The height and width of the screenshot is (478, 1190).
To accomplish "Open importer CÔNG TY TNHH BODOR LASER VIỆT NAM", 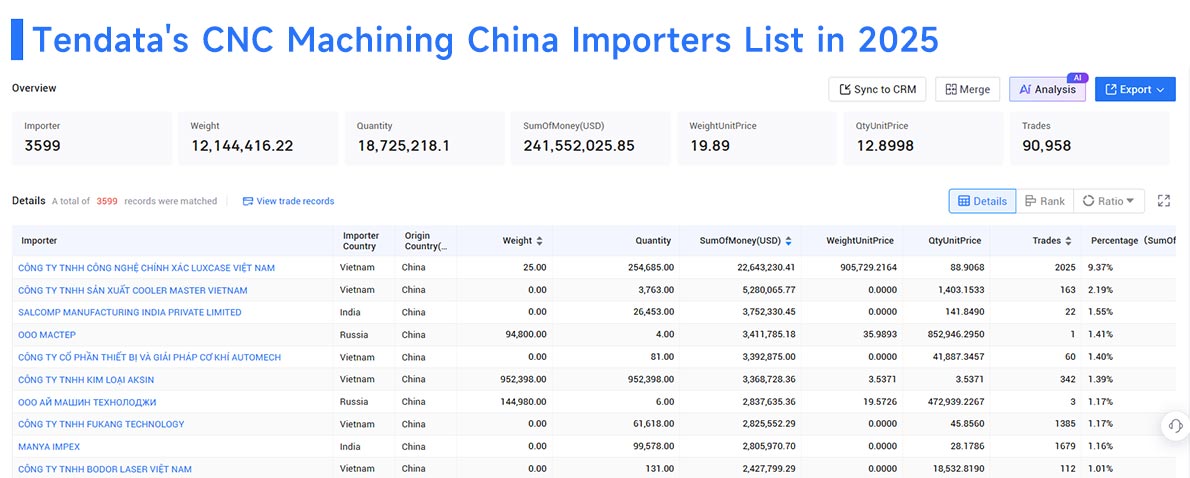I will pos(105,469).
